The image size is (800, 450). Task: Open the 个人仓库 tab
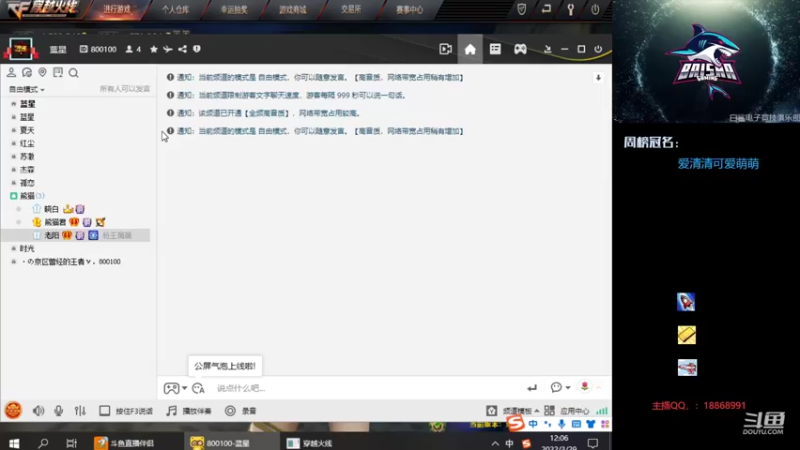coord(176,10)
